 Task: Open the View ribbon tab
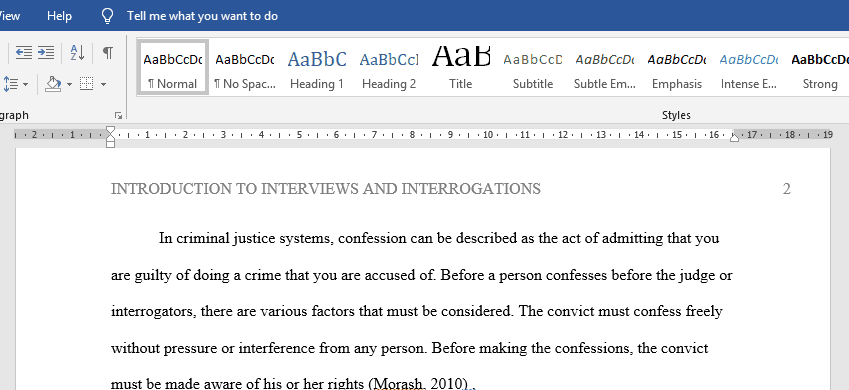pos(10,16)
